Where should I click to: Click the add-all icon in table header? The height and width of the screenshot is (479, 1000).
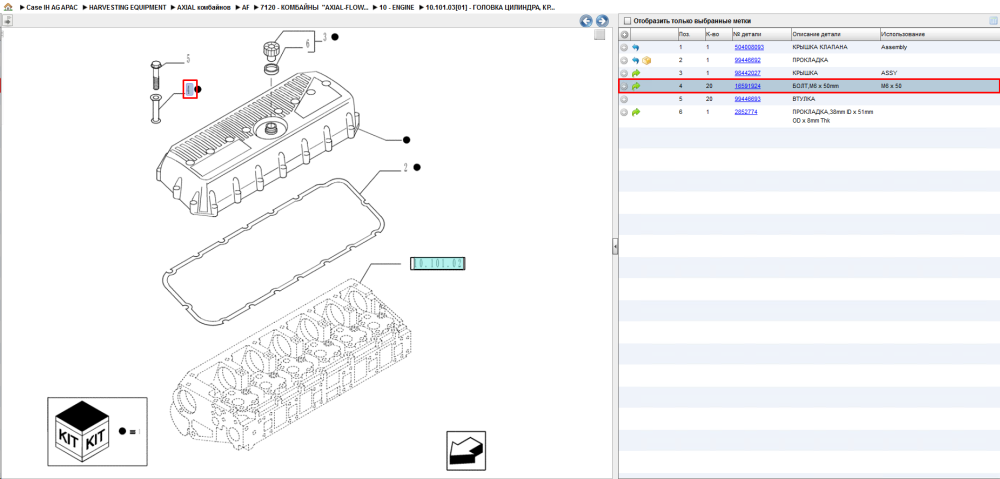(x=624, y=34)
